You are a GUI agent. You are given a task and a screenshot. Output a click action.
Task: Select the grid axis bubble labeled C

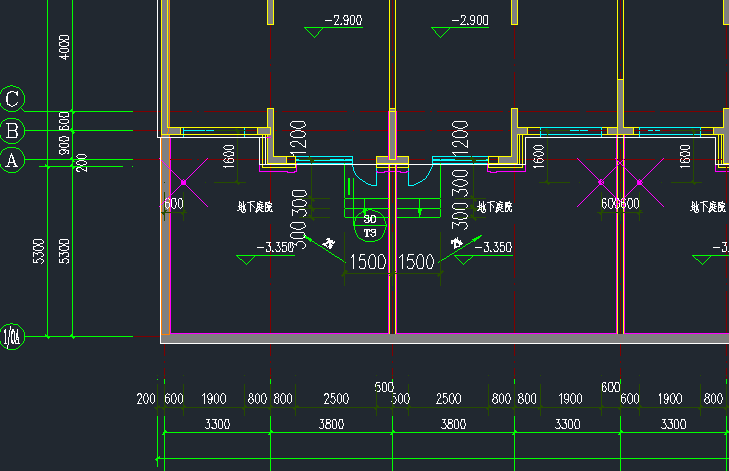click(12, 99)
